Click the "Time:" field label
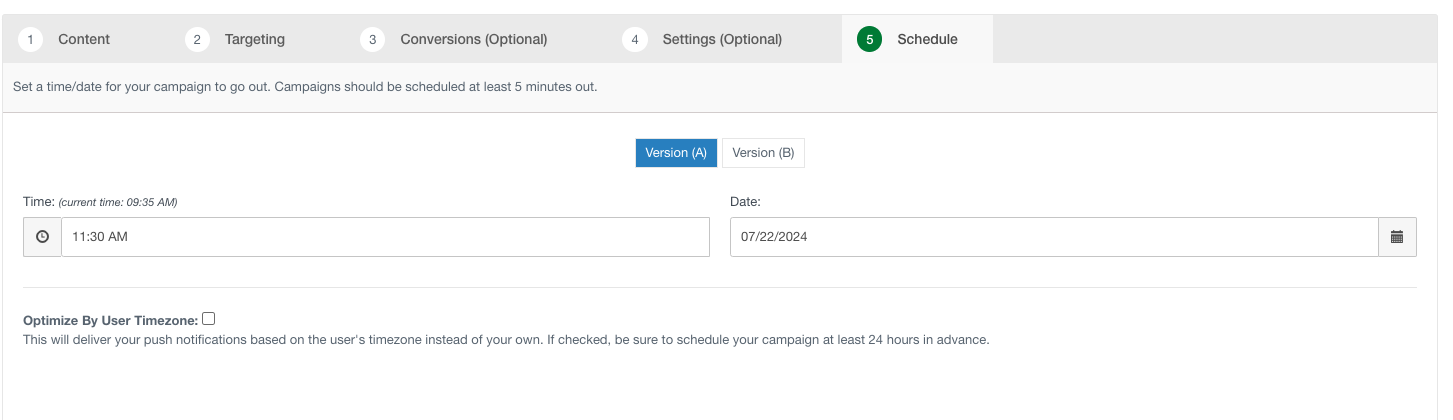1453x420 pixels. 39,202
